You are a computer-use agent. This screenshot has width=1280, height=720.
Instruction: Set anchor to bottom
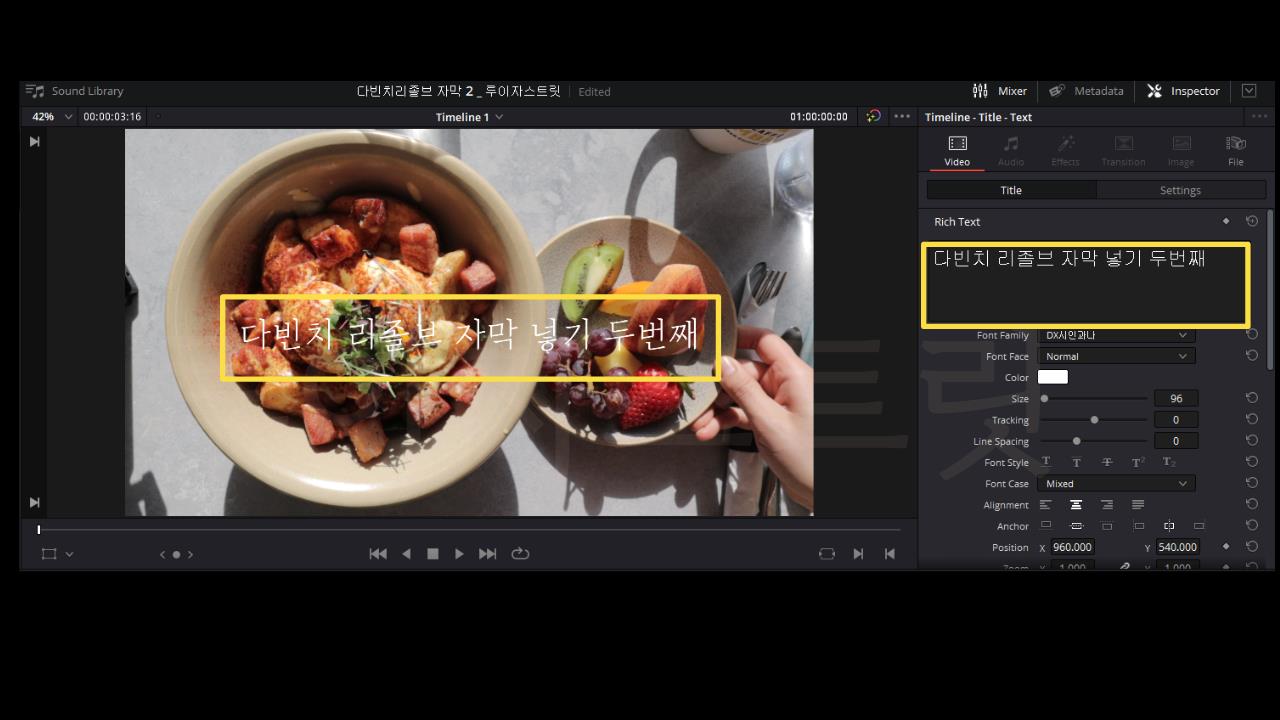point(1107,526)
